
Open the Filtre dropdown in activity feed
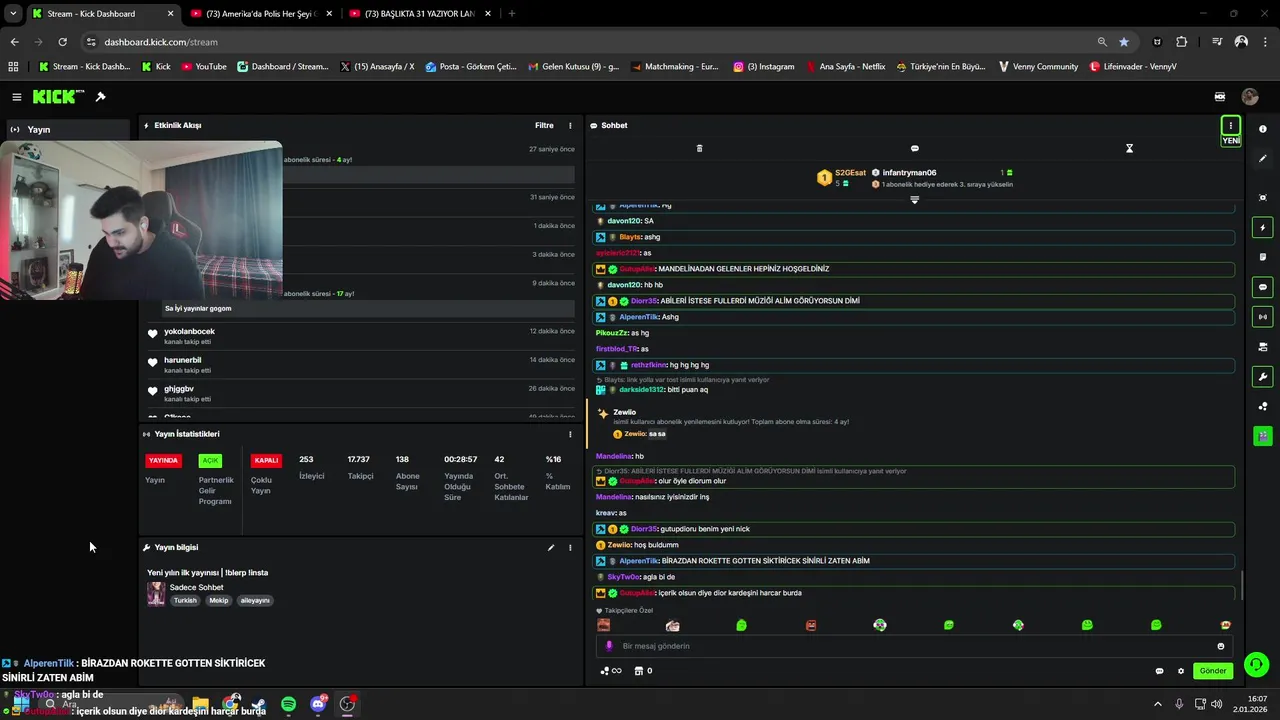click(x=544, y=126)
